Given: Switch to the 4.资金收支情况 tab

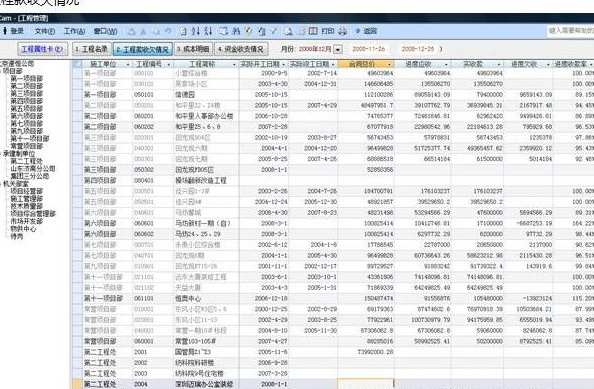Looking at the screenshot, I should [x=241, y=49].
